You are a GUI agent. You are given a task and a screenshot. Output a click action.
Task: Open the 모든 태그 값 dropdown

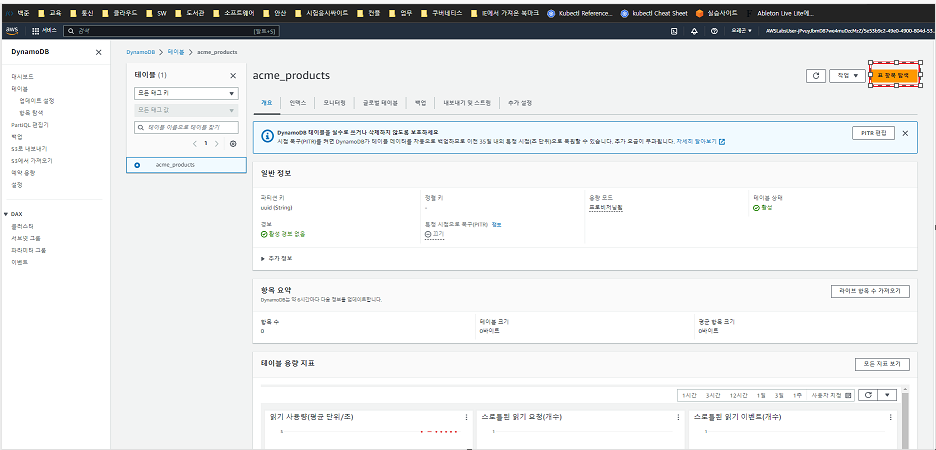point(186,110)
